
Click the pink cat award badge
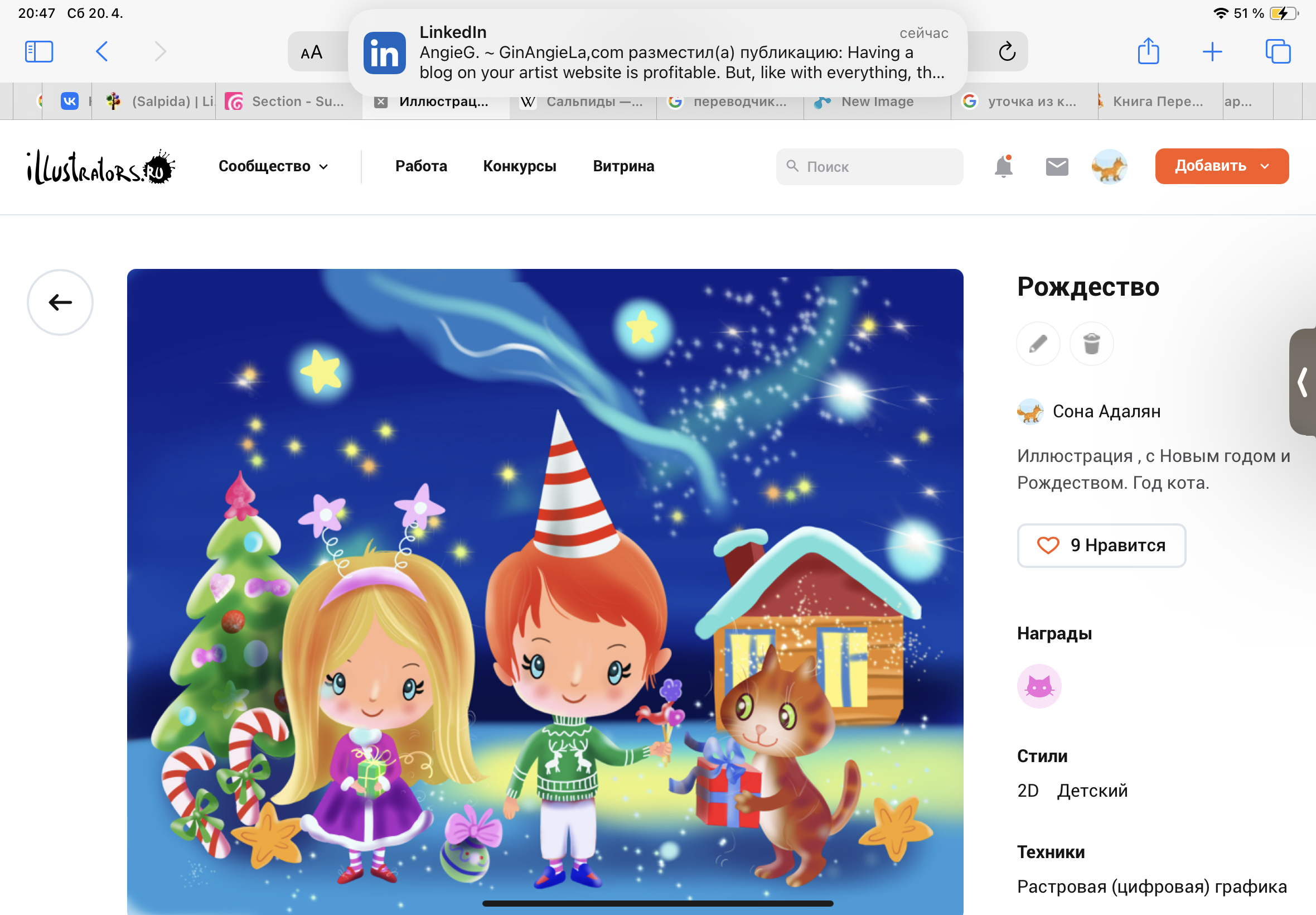click(x=1039, y=686)
